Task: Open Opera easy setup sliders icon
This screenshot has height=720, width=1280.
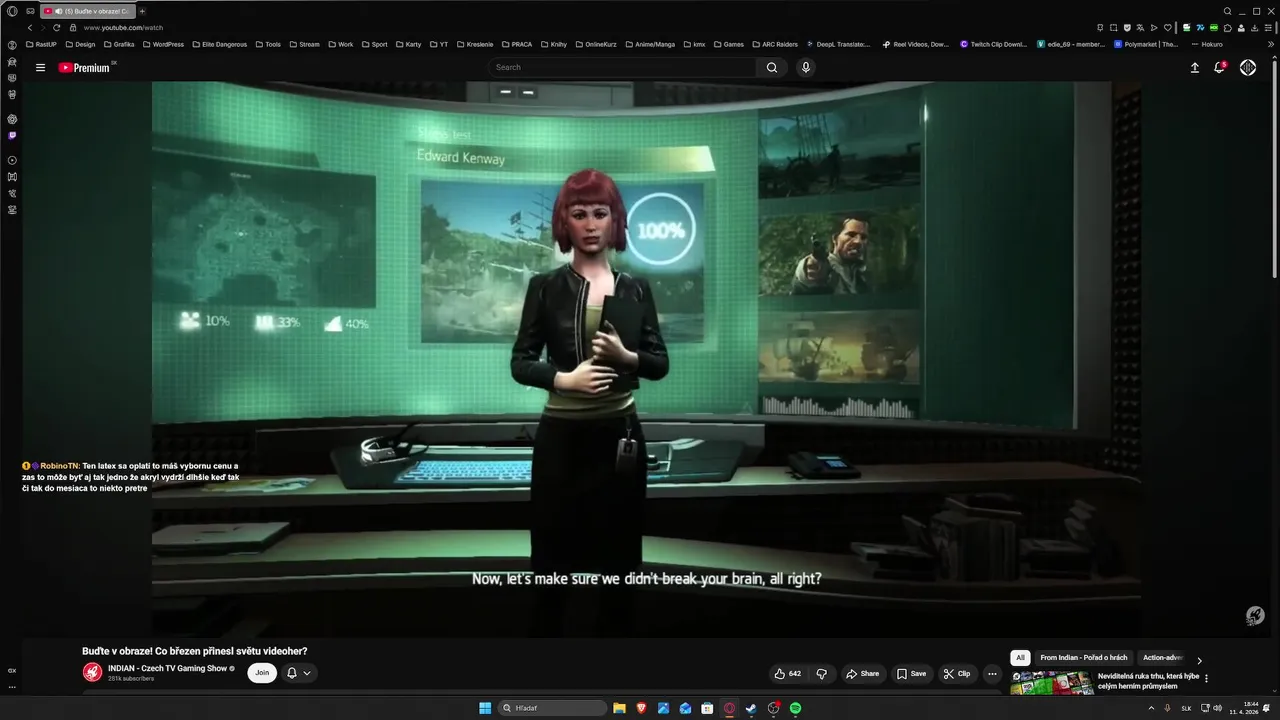Action: point(1268,28)
